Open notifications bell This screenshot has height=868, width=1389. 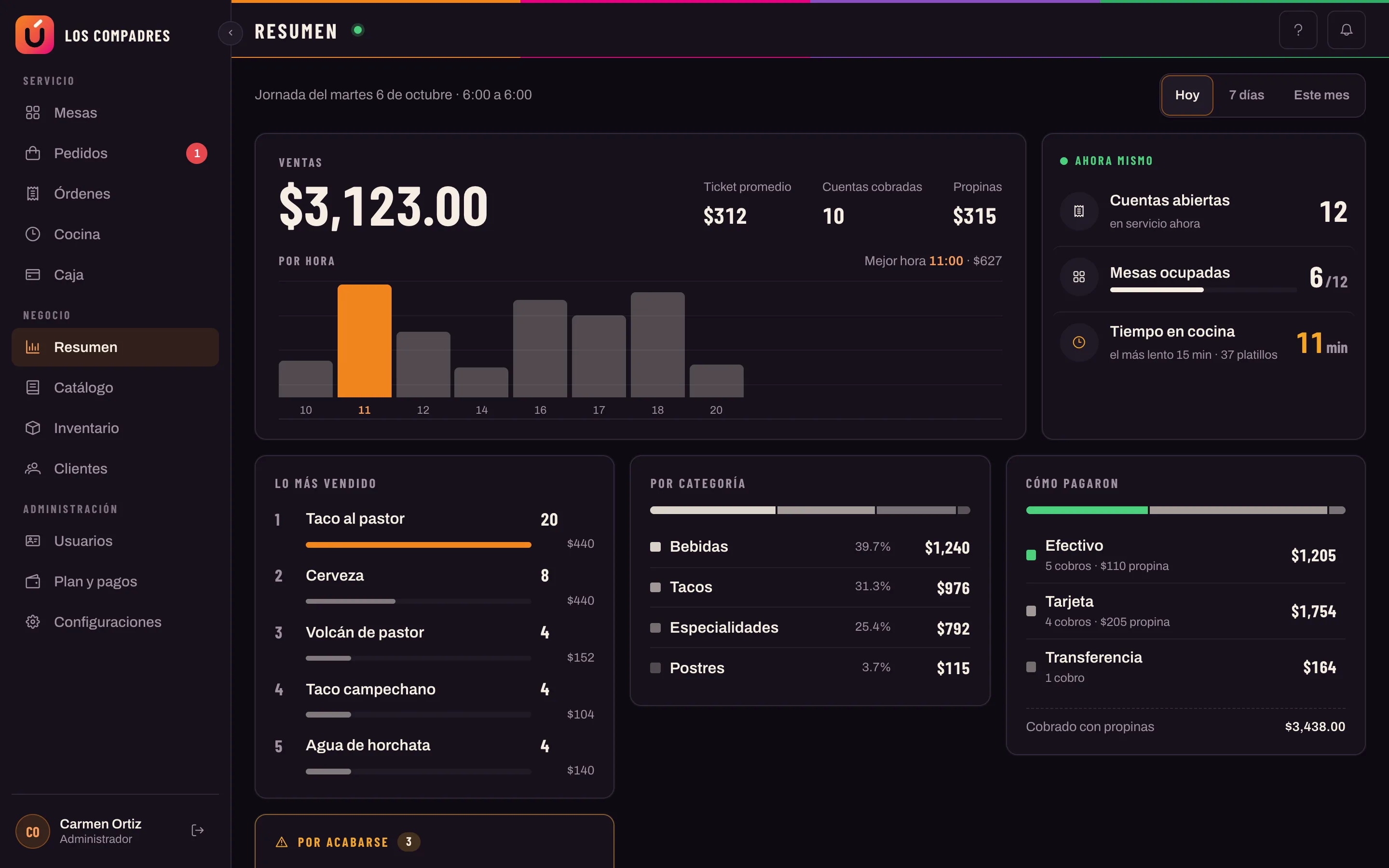1346,30
